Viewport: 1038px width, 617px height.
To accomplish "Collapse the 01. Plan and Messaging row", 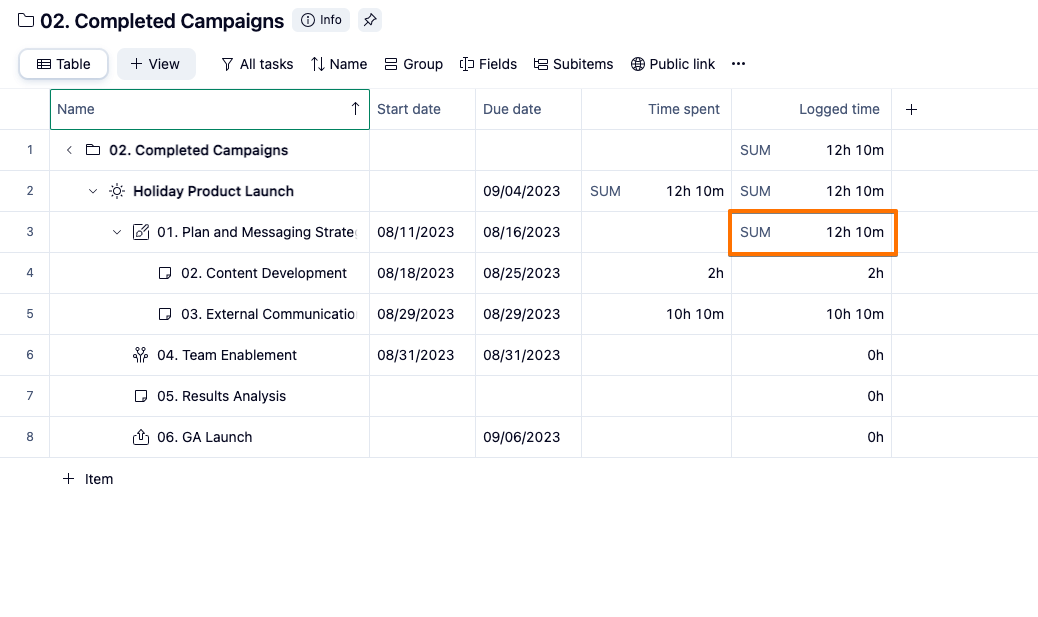I will click(117, 232).
